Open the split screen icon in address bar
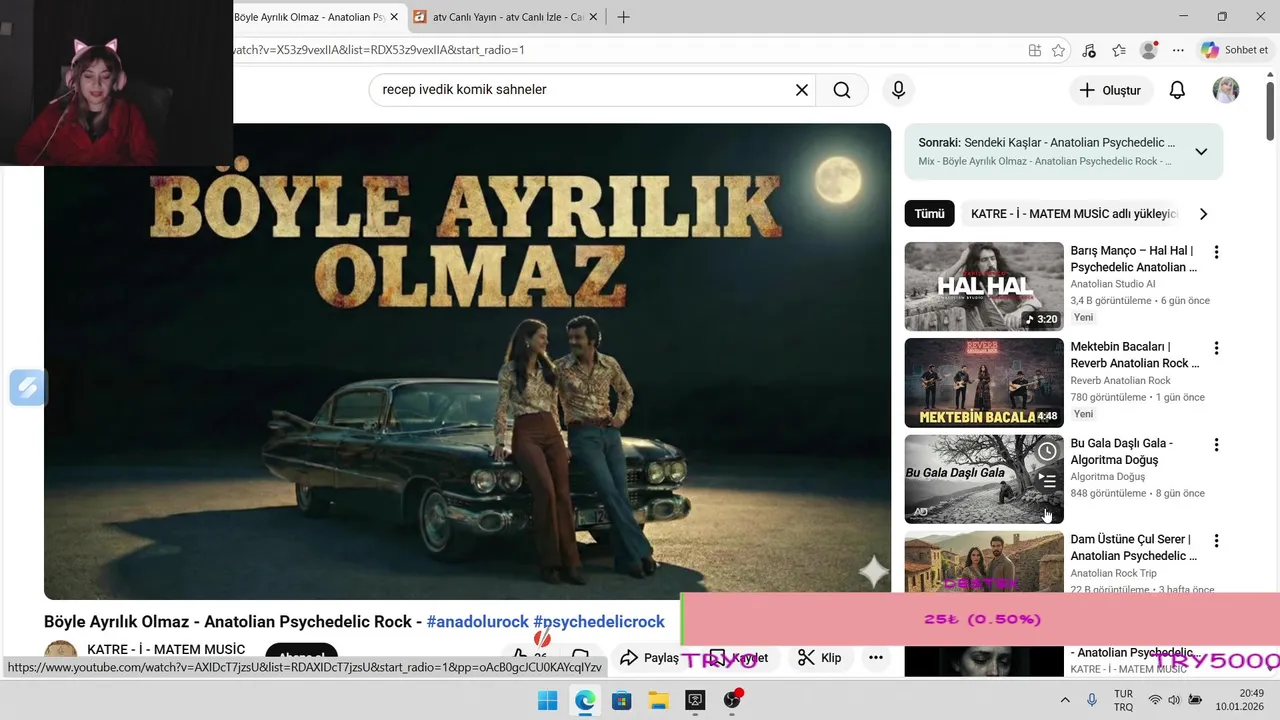 [x=1035, y=50]
